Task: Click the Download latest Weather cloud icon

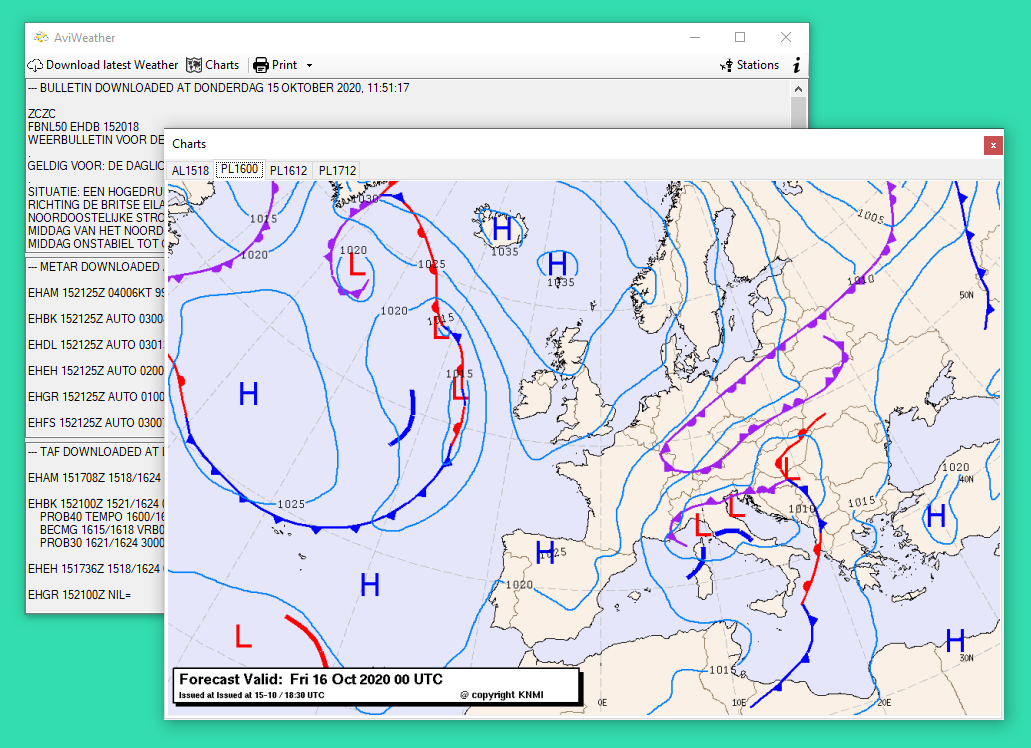Action: pyautogui.click(x=35, y=65)
